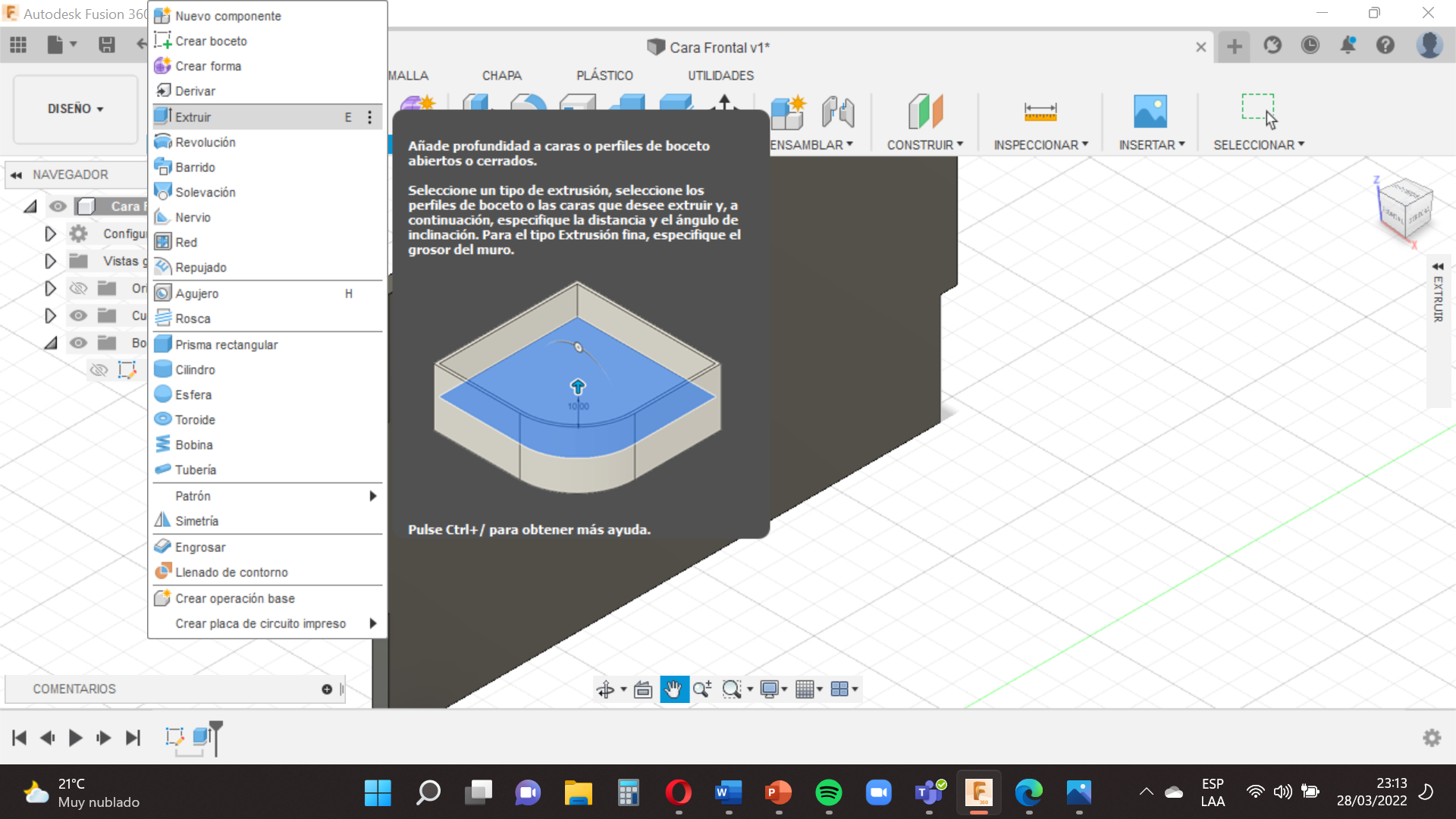Open the DISEÑO workspace dropdown
The height and width of the screenshot is (819, 1456).
[76, 109]
